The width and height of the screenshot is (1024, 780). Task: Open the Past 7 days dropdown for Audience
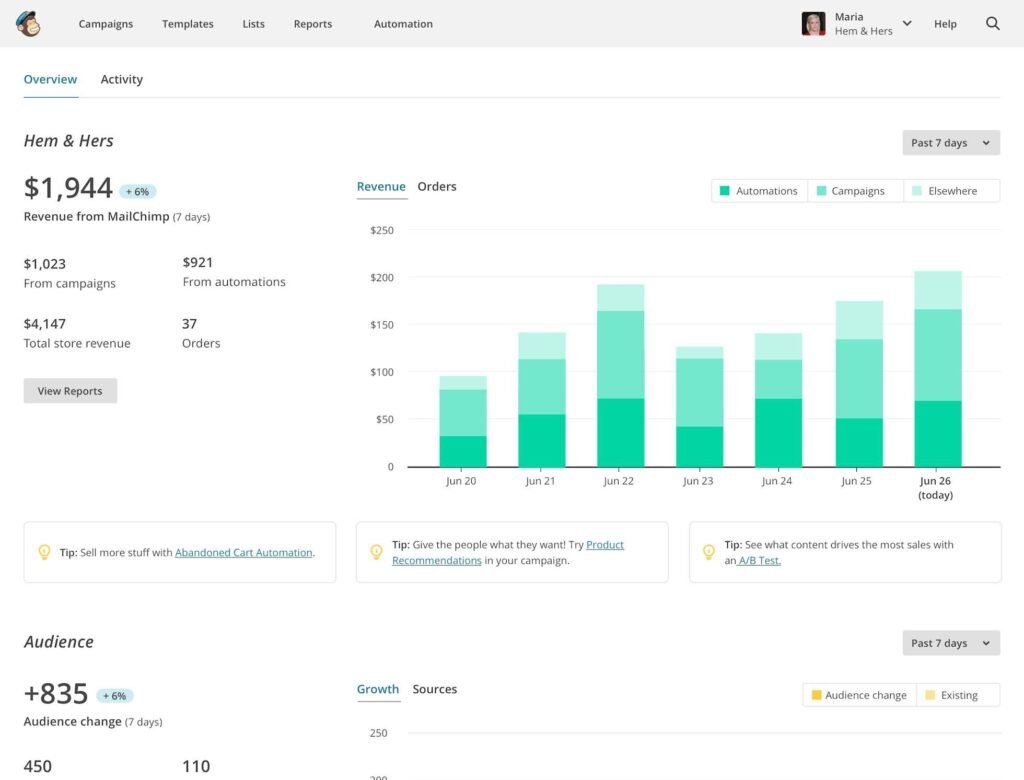click(x=948, y=642)
